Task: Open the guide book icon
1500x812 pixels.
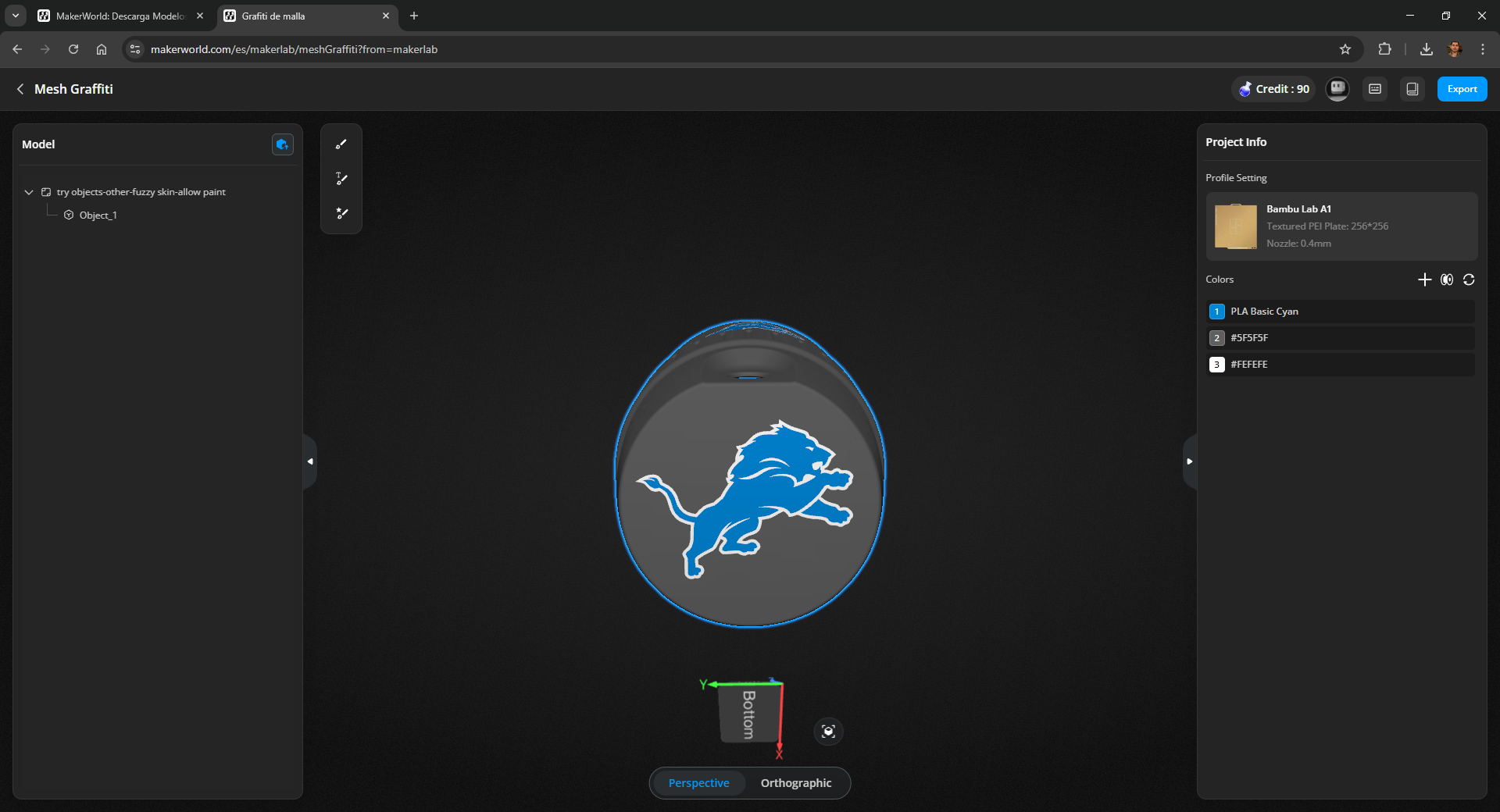Action: [x=1412, y=89]
